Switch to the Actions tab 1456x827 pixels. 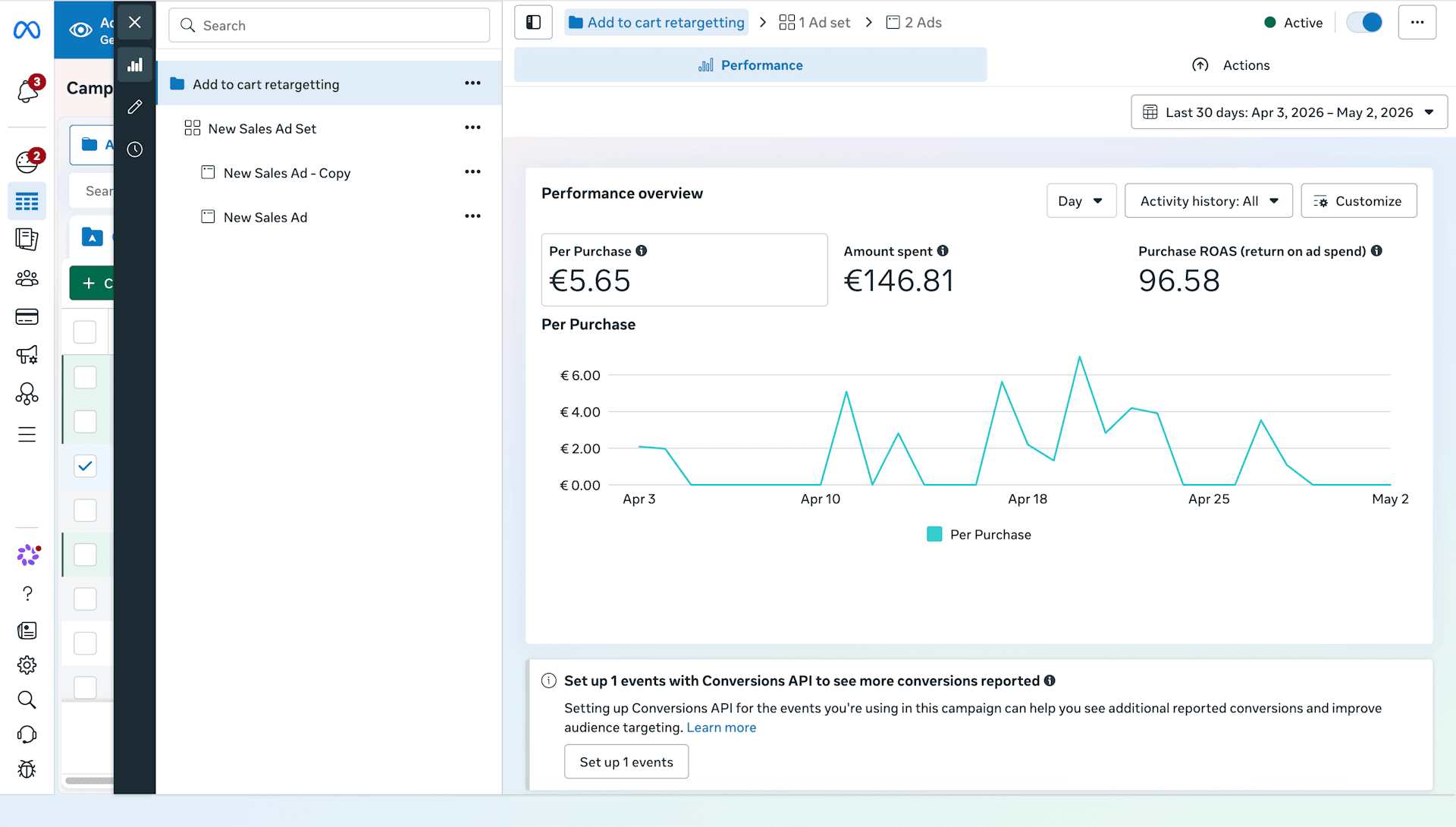click(1230, 65)
